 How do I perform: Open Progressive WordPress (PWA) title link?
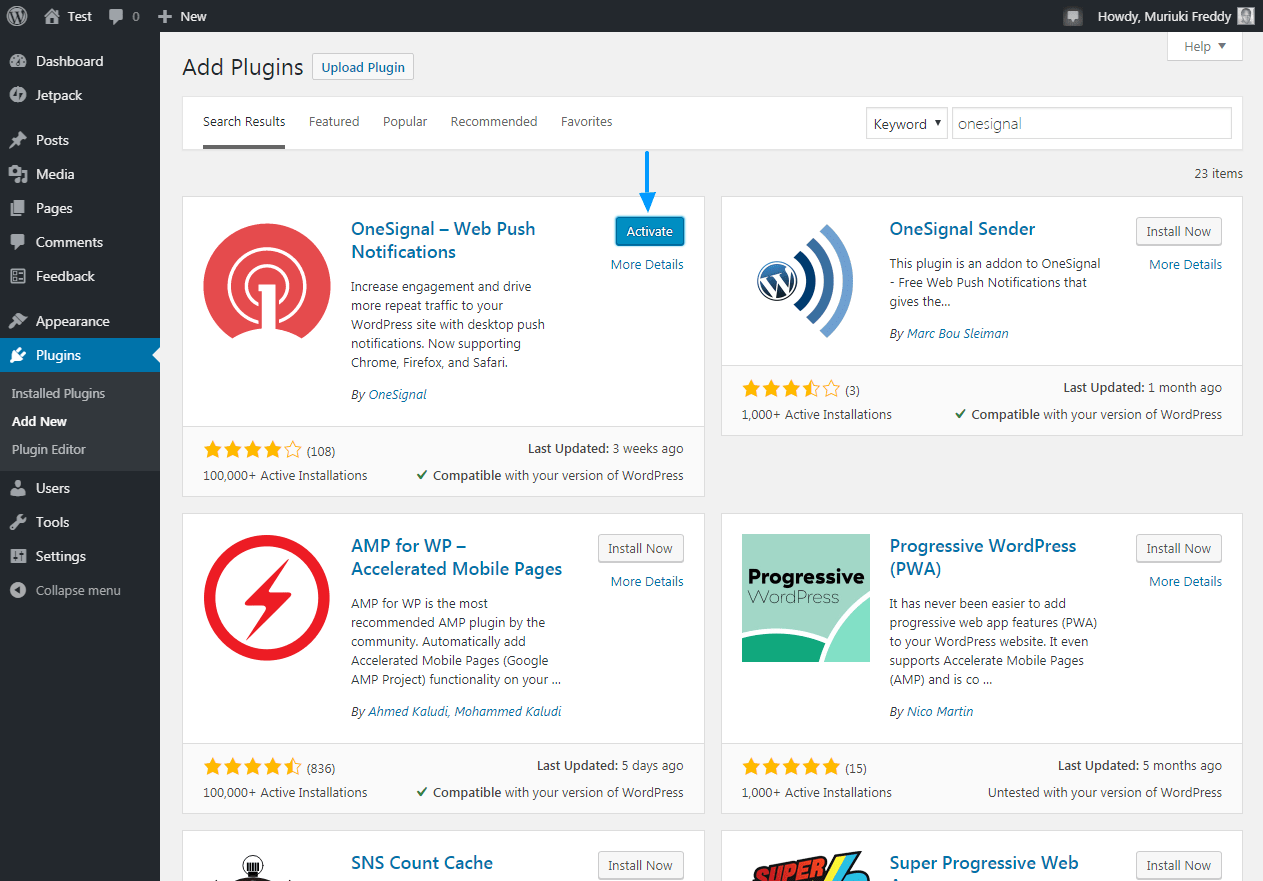pos(983,557)
